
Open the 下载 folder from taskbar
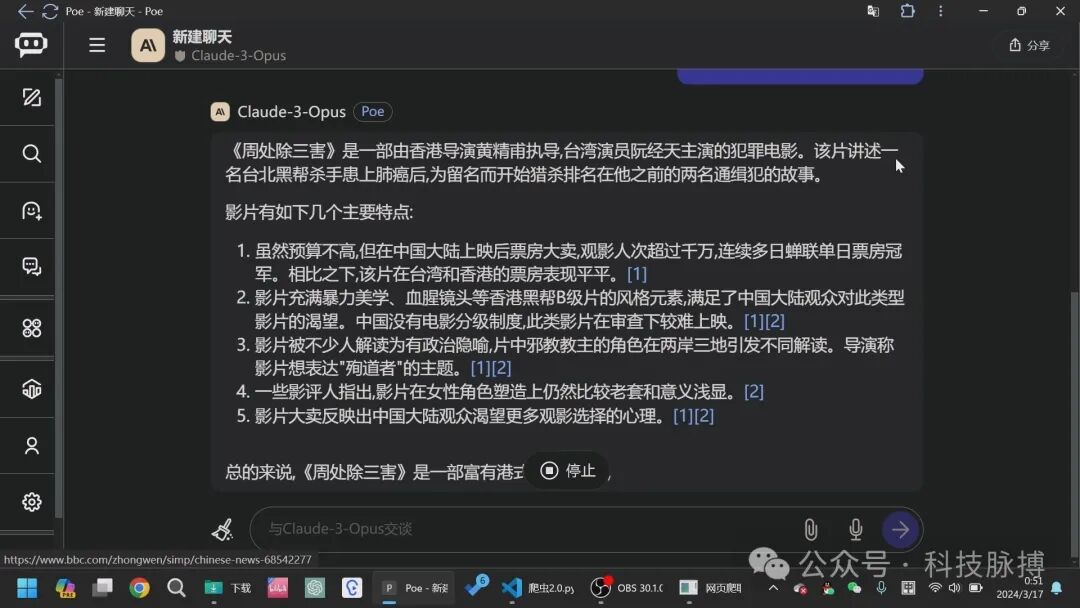(x=227, y=588)
